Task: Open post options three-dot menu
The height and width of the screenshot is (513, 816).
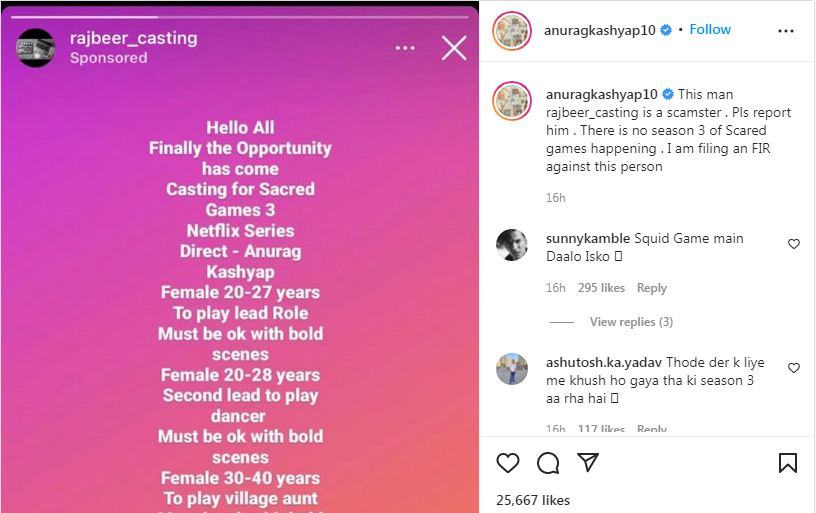Action: point(785,31)
